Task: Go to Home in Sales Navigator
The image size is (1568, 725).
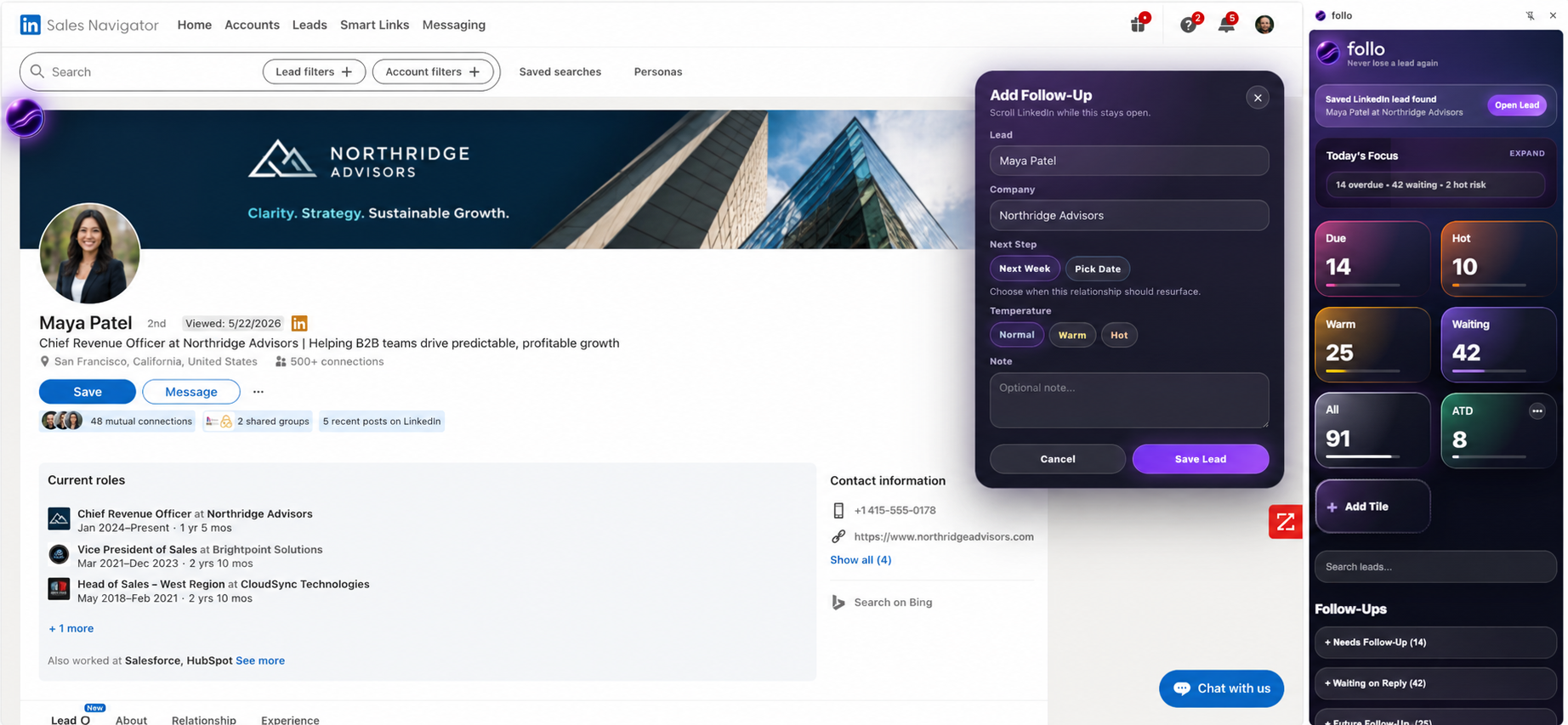Action: [x=195, y=25]
